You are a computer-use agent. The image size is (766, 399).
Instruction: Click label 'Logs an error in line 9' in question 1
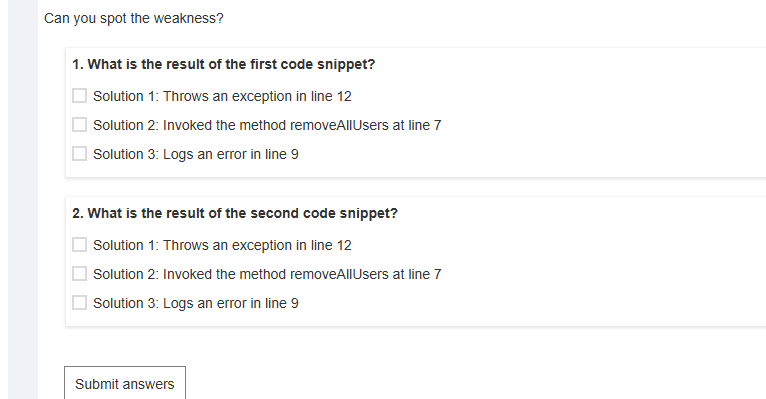(231, 154)
